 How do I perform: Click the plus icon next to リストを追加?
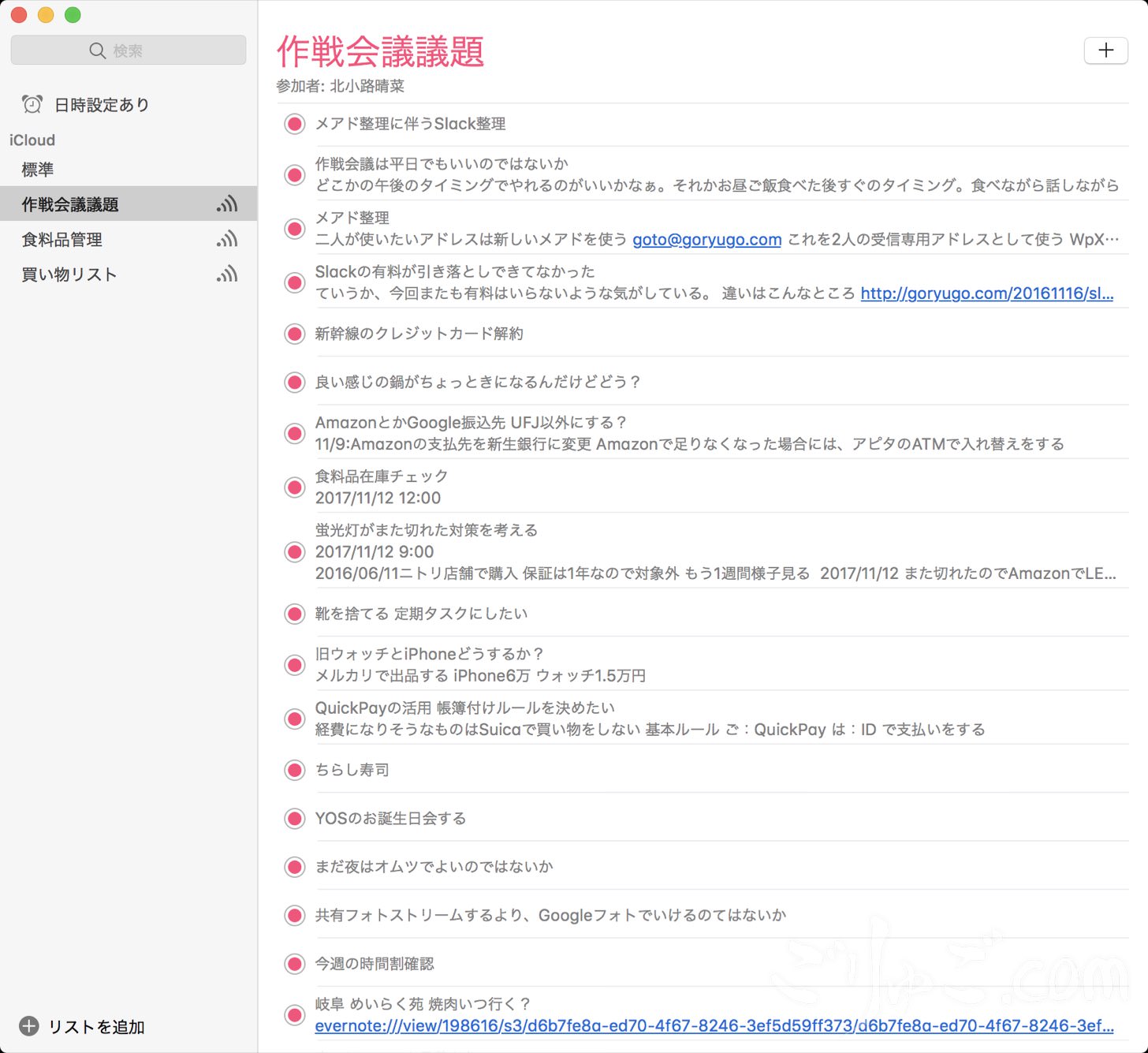[29, 1027]
